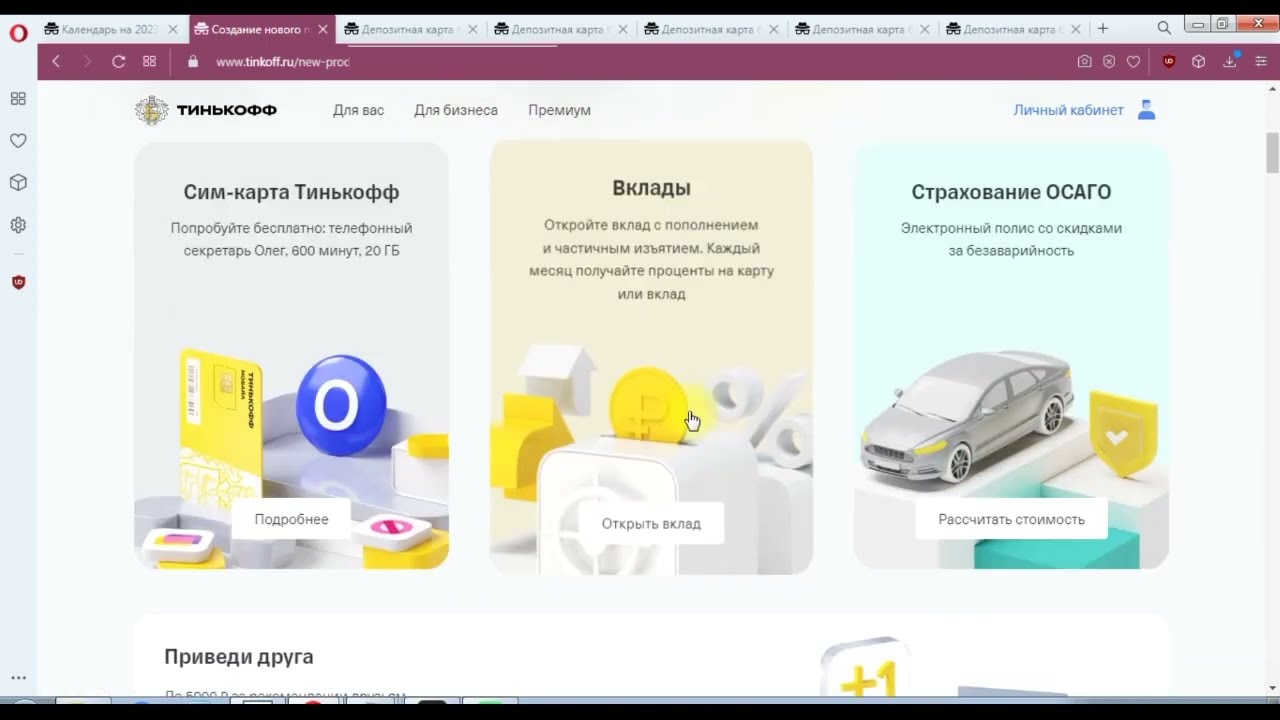
Task: Click the Вклады card heading
Action: [x=651, y=188]
